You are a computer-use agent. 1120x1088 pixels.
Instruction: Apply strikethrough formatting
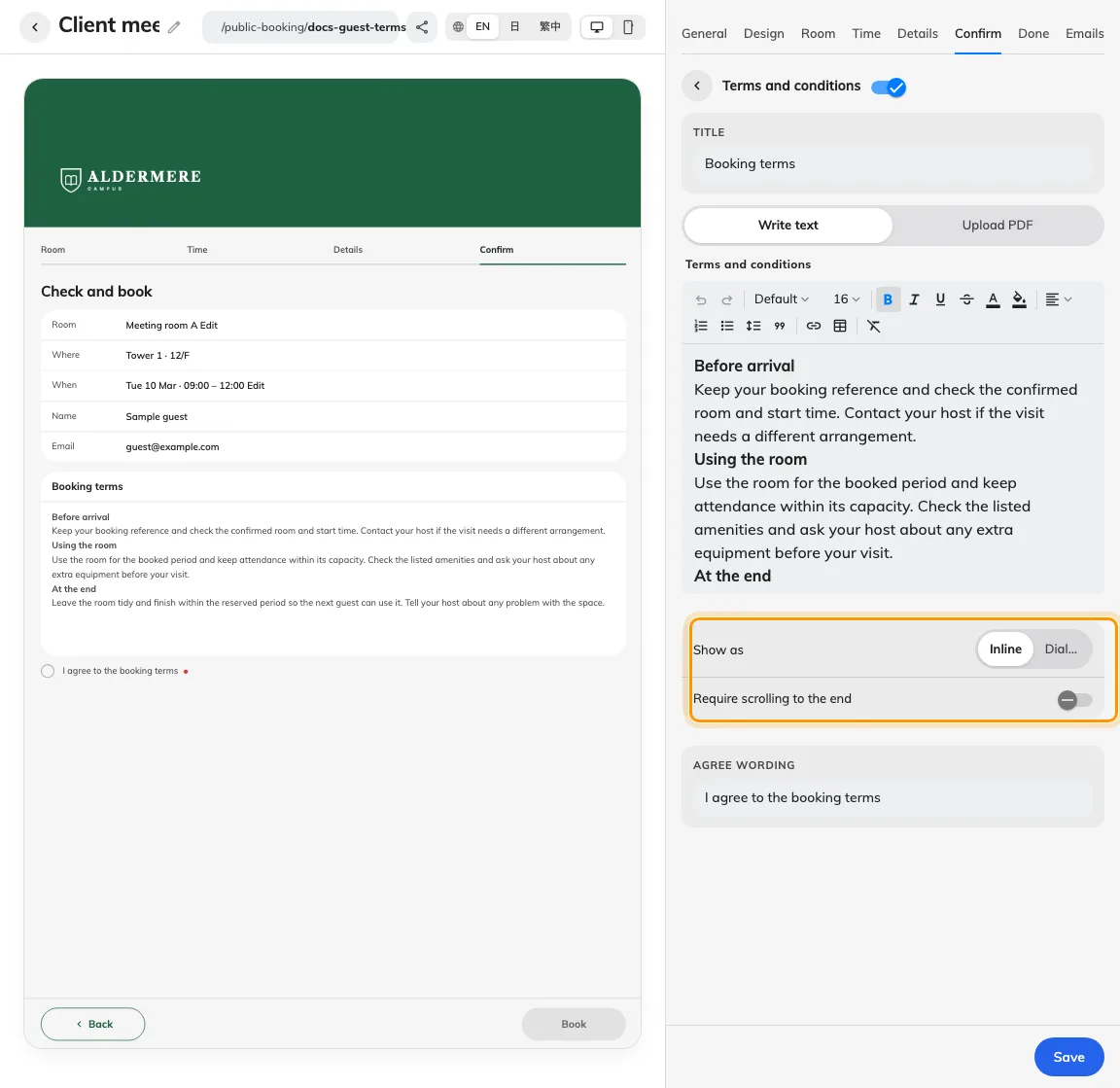point(966,299)
